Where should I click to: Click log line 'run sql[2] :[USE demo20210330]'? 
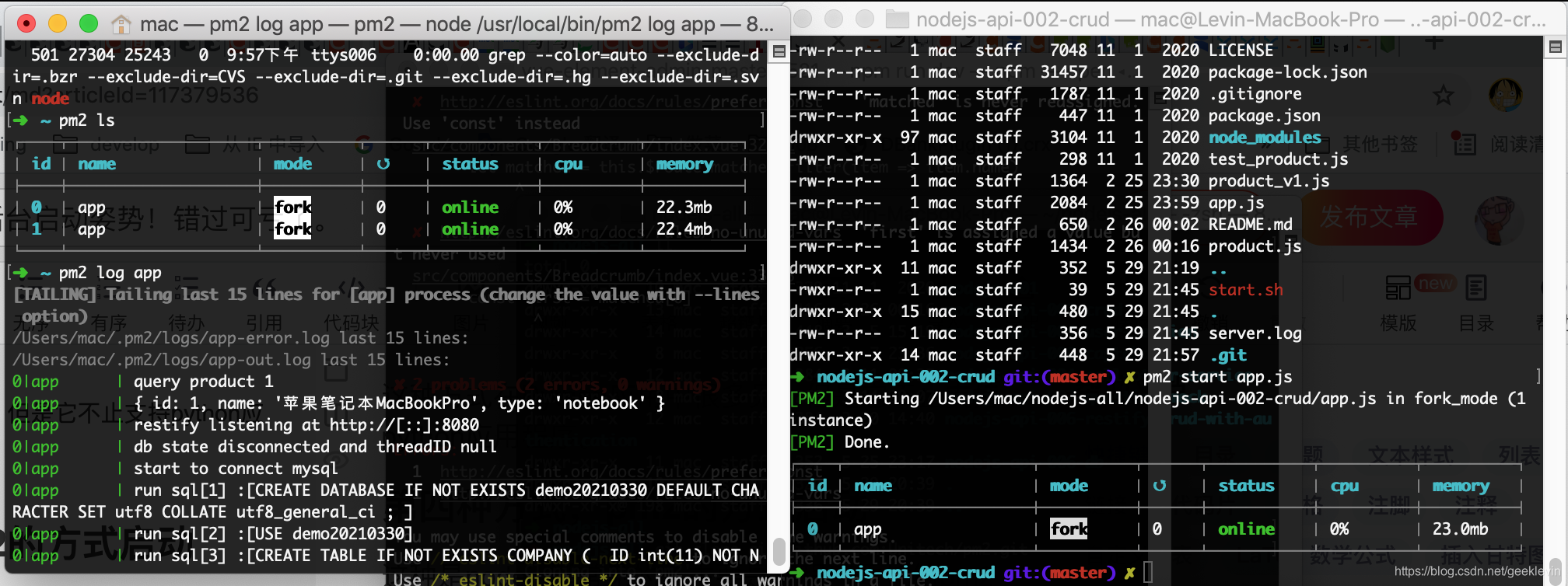pyautogui.click(x=273, y=534)
